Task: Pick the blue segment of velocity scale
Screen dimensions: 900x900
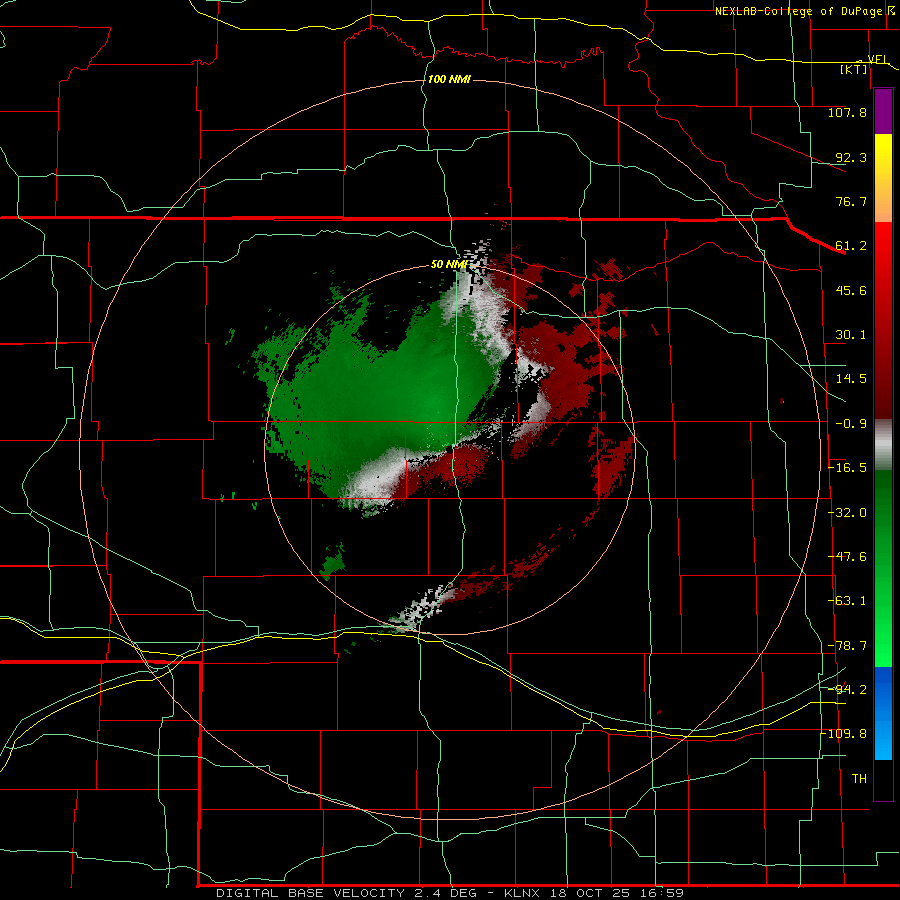Action: (x=883, y=713)
